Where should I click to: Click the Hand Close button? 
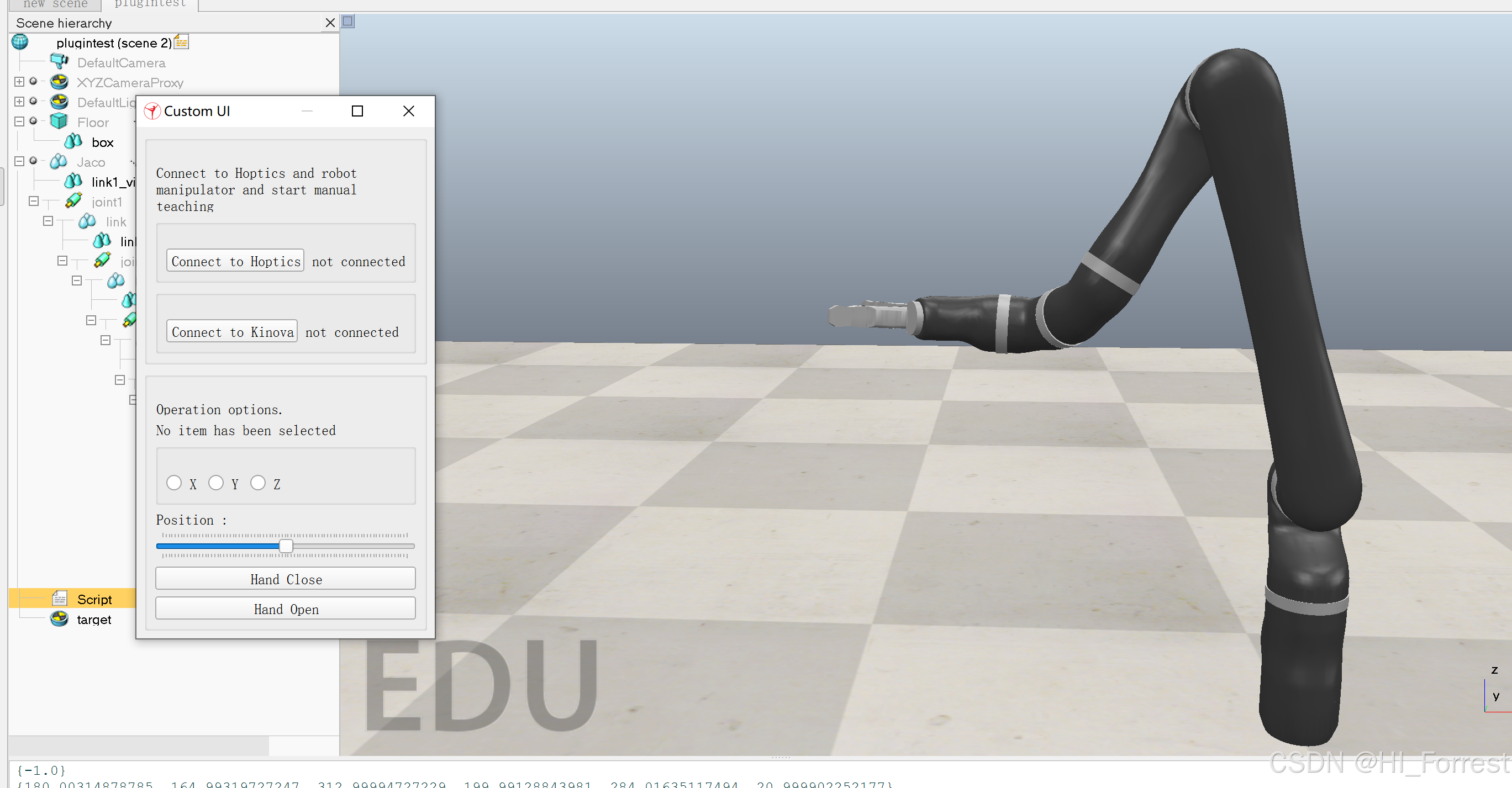tap(286, 579)
